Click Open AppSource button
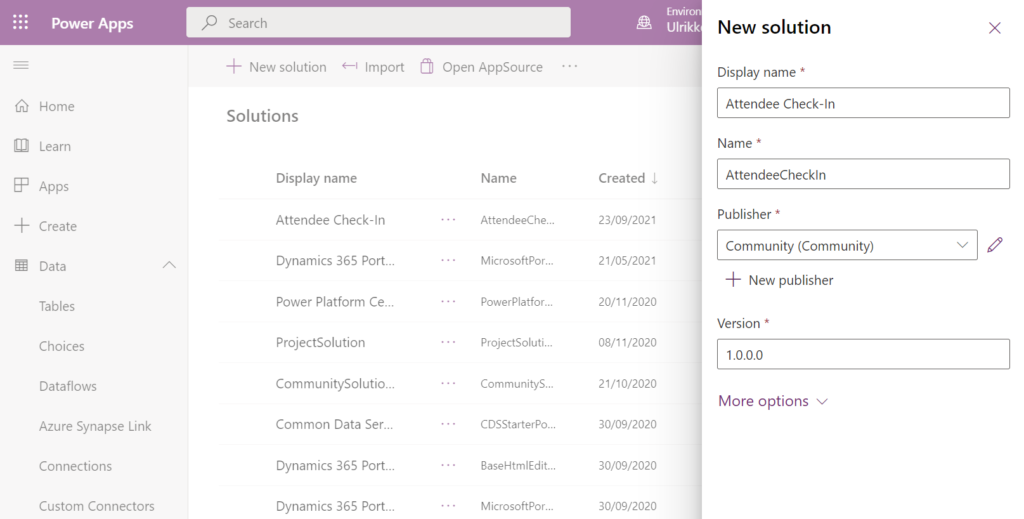1024x519 pixels. click(481, 67)
